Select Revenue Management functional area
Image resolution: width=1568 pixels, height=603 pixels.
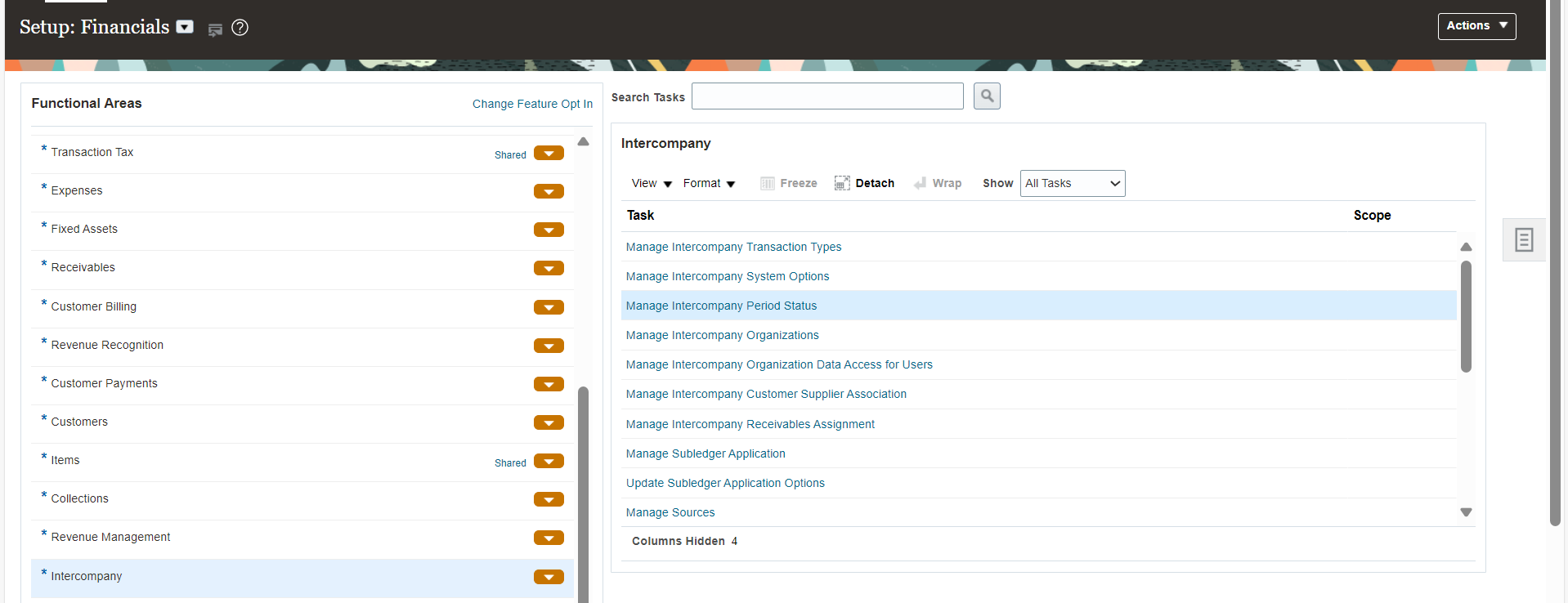pos(110,537)
